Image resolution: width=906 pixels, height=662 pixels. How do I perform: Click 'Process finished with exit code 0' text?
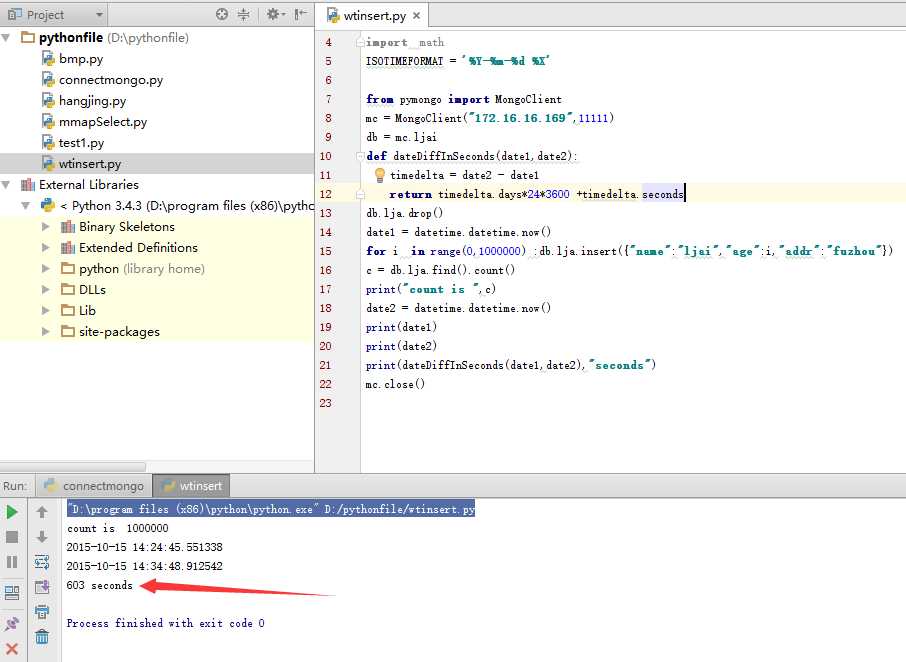[165, 623]
